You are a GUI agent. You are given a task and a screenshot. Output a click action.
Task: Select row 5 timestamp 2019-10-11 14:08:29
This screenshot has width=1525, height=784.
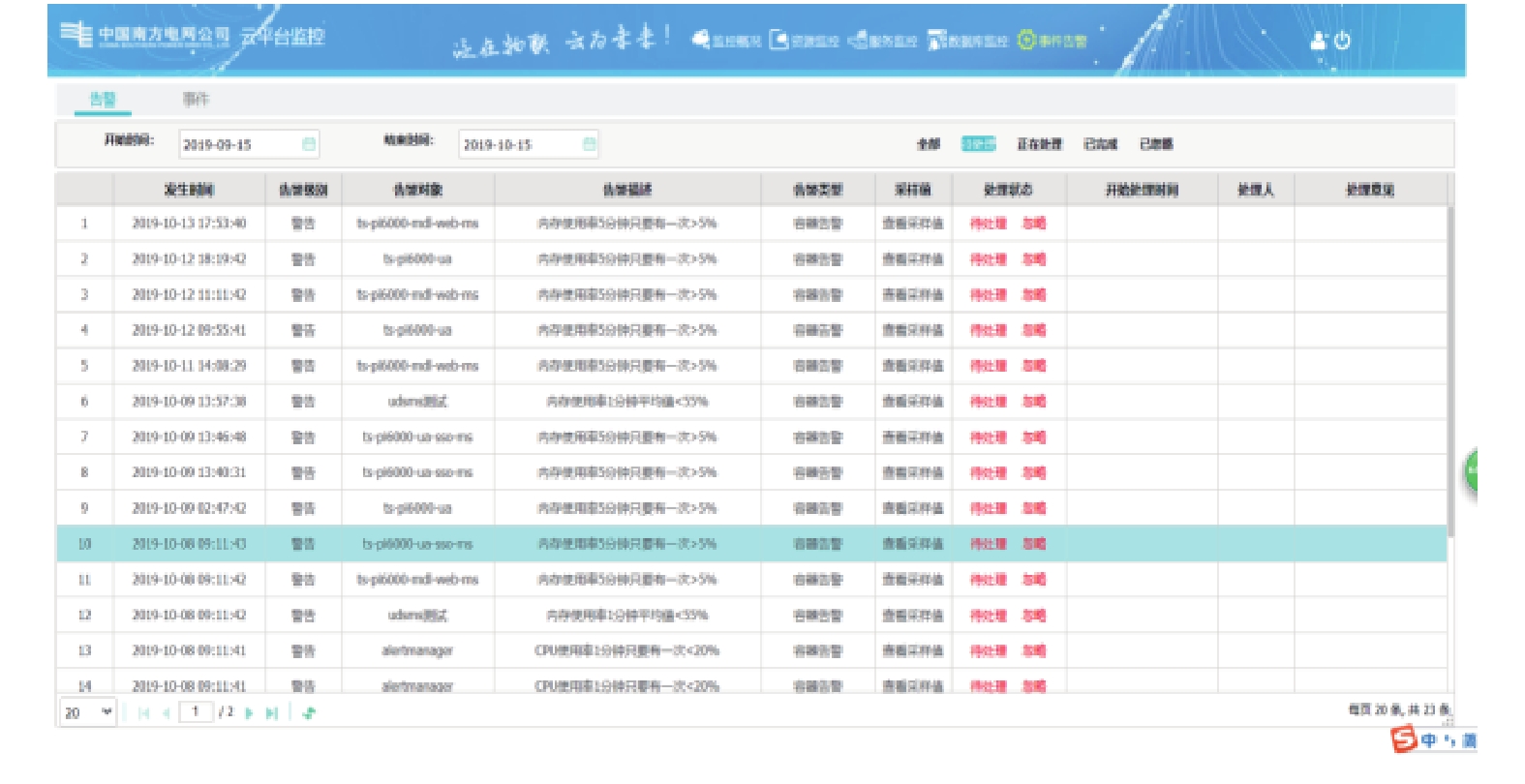point(189,366)
